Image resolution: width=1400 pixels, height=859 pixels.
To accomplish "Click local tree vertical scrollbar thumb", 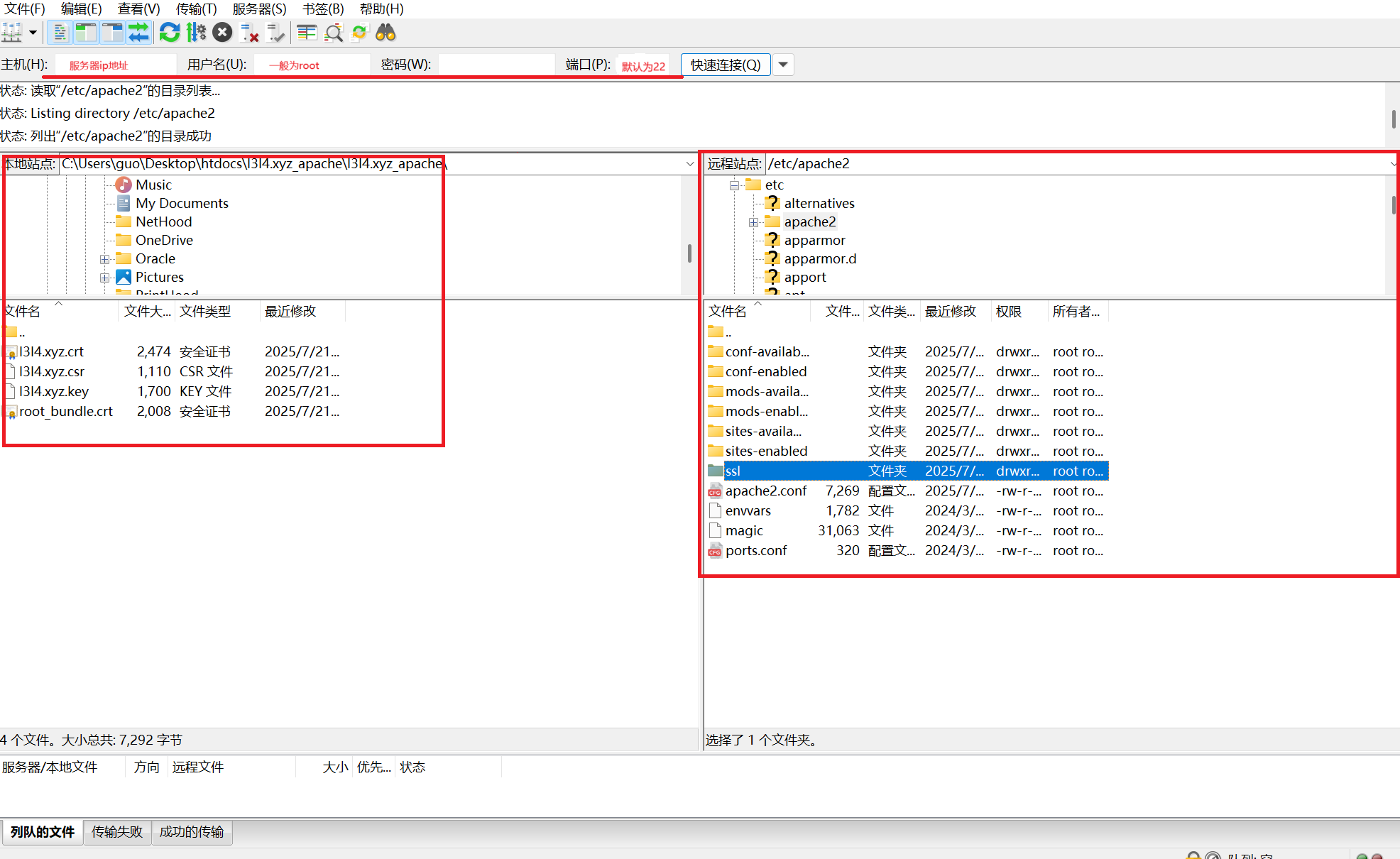I will (x=689, y=253).
